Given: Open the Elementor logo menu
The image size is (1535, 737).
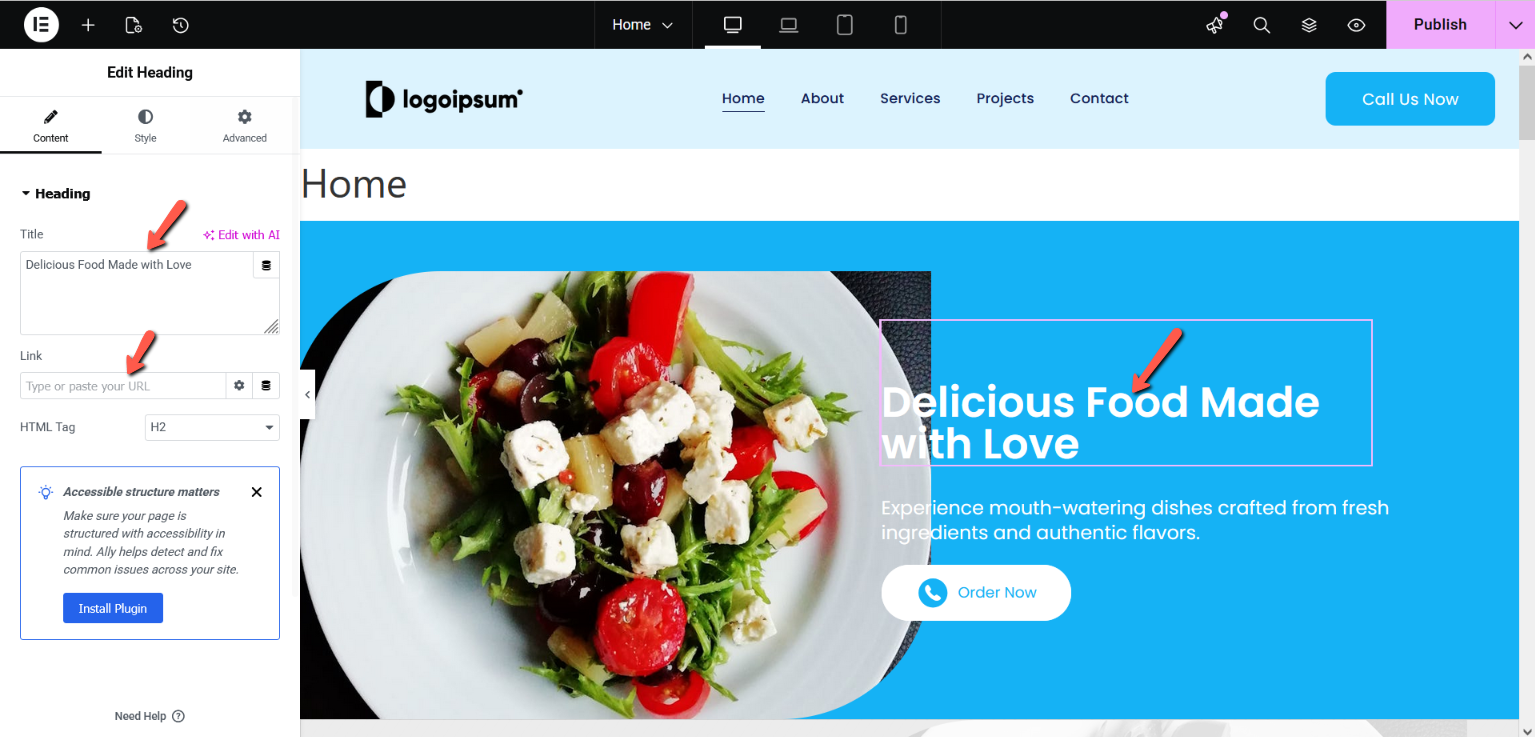Looking at the screenshot, I should (42, 24).
